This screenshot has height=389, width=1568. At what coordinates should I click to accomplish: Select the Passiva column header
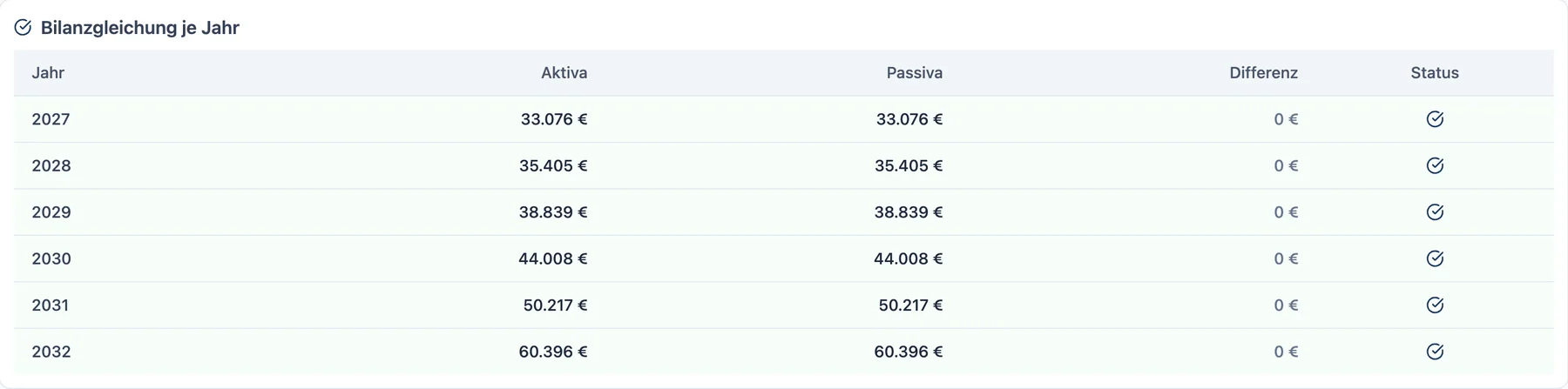coord(915,73)
